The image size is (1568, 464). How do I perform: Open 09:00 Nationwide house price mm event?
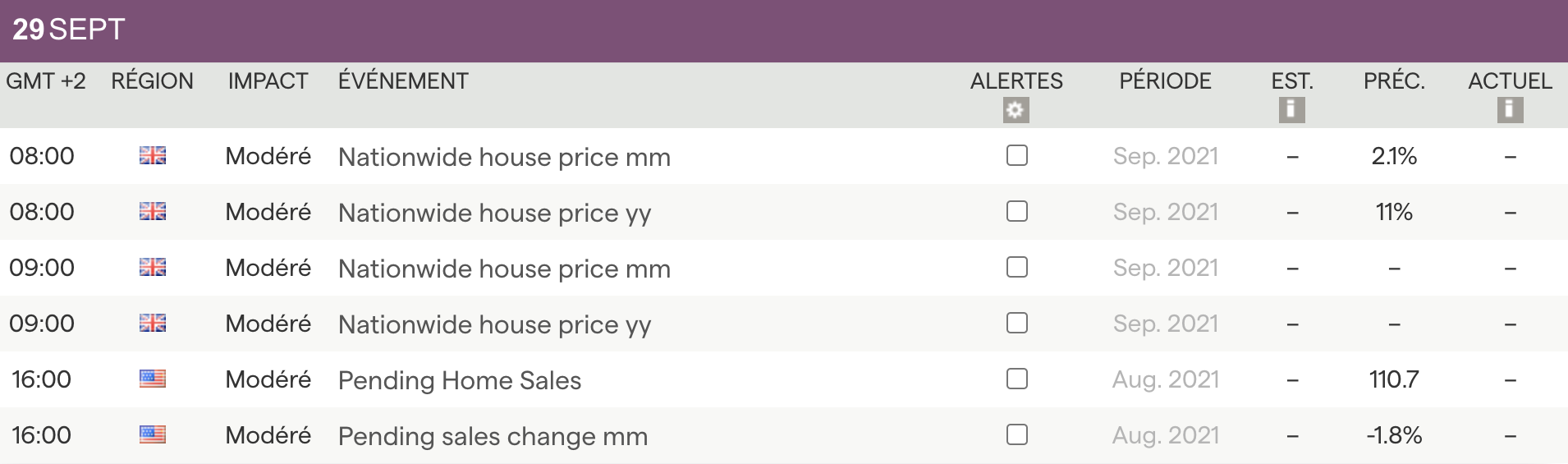coord(504,269)
